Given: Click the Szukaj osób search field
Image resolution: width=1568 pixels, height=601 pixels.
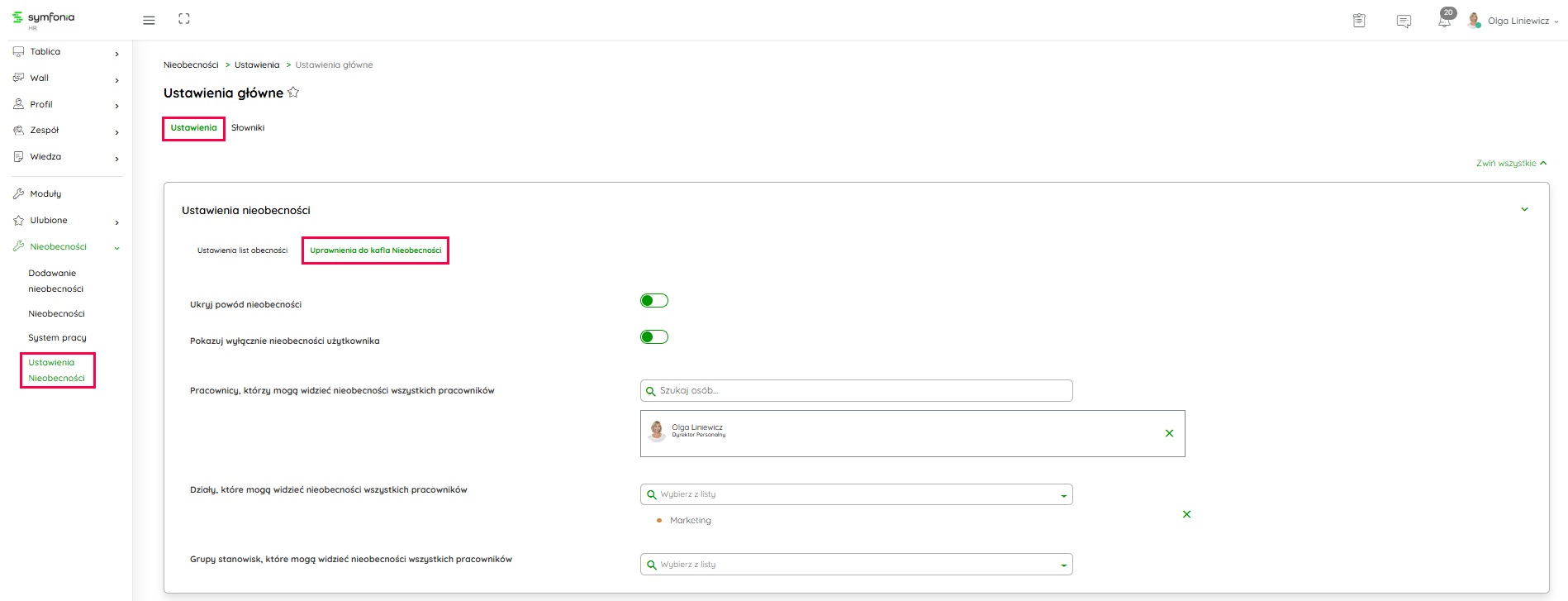Looking at the screenshot, I should click(x=856, y=391).
